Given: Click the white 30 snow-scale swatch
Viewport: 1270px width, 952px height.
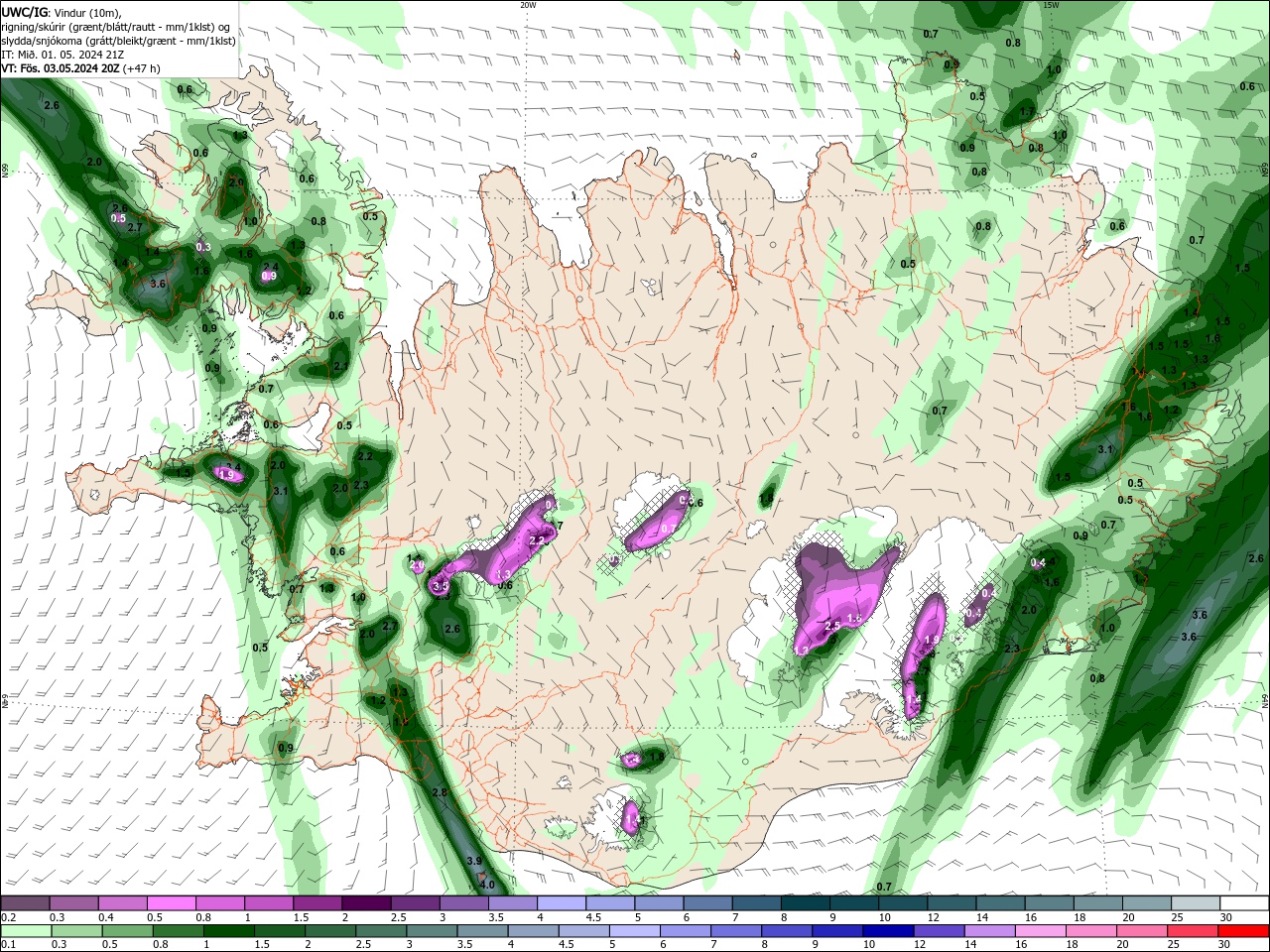Looking at the screenshot, I should tap(1244, 903).
